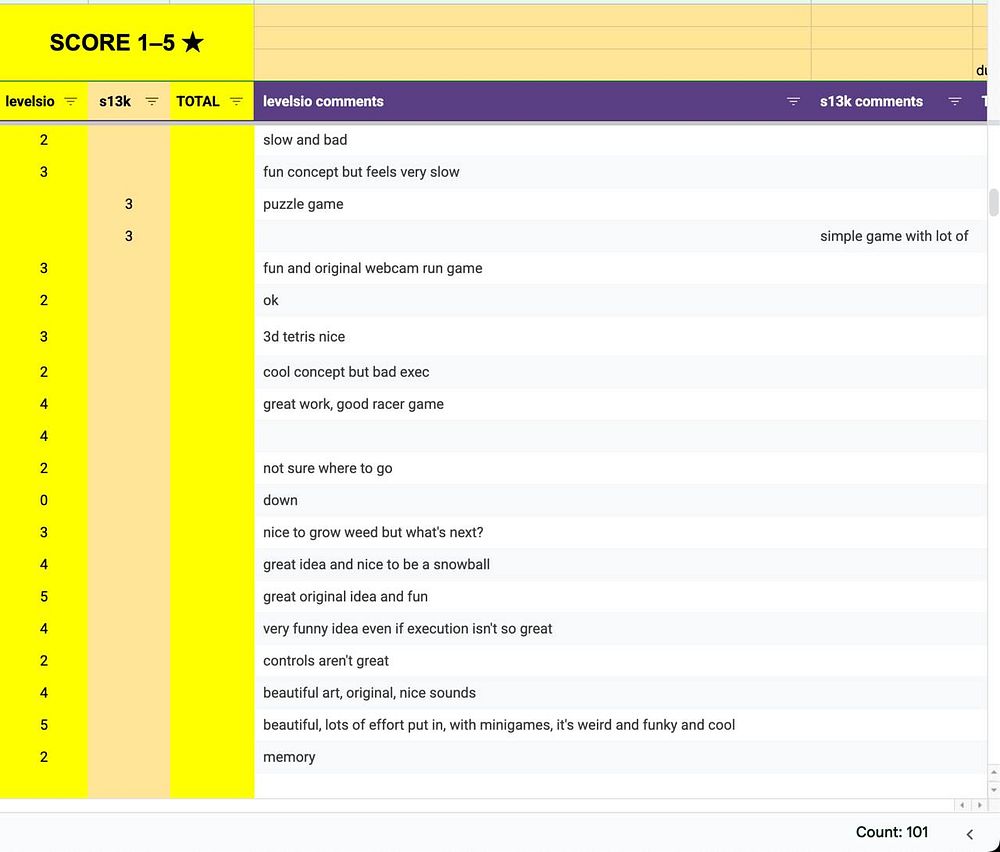Screen dimensions: 1000x852
Task: Click horizontal scroll left arrow
Action: click(x=962, y=805)
